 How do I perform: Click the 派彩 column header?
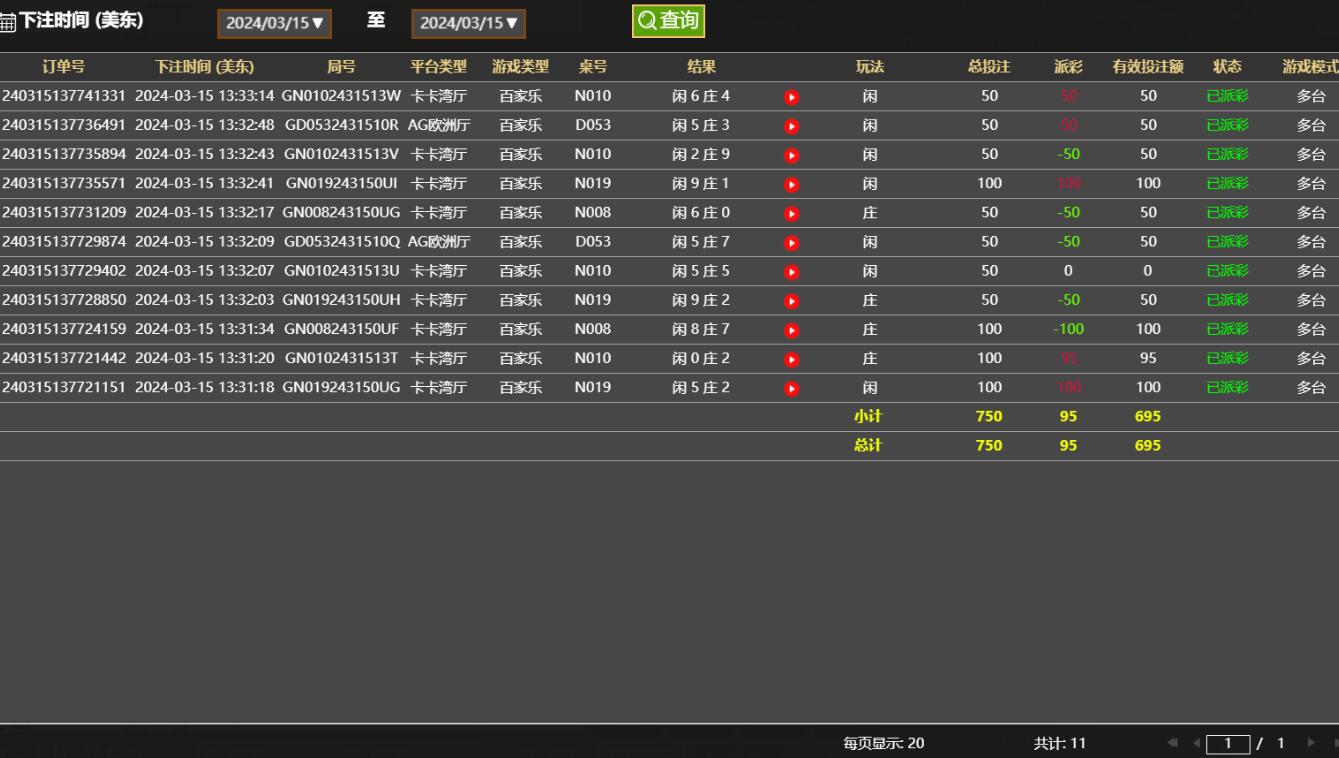click(1068, 67)
